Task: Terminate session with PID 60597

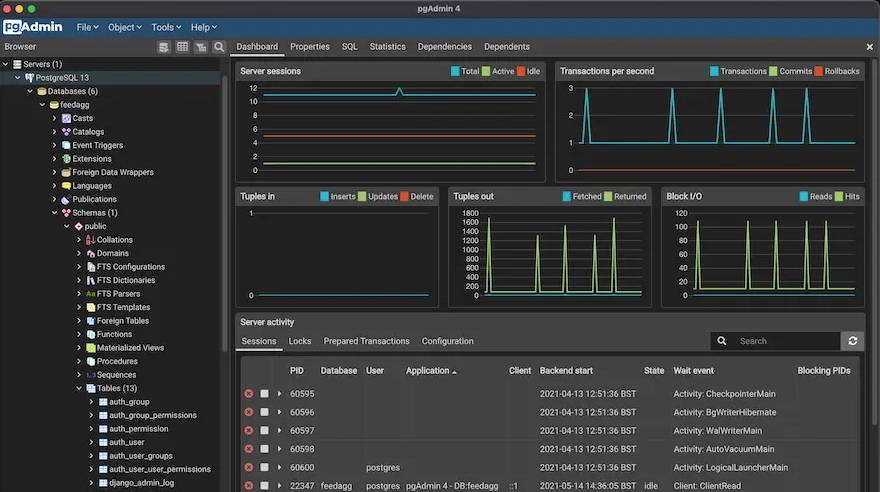Action: click(249, 430)
